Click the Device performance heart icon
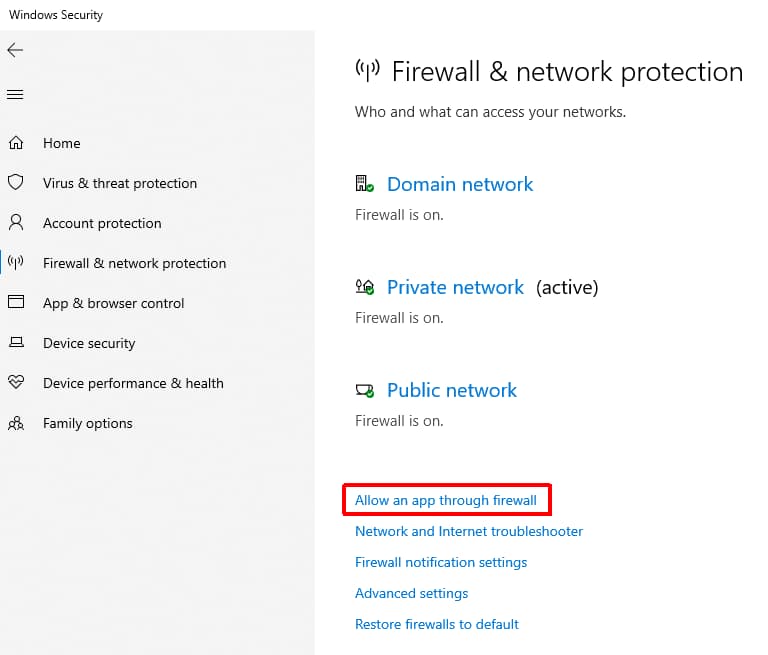The image size is (768, 655). 16,383
